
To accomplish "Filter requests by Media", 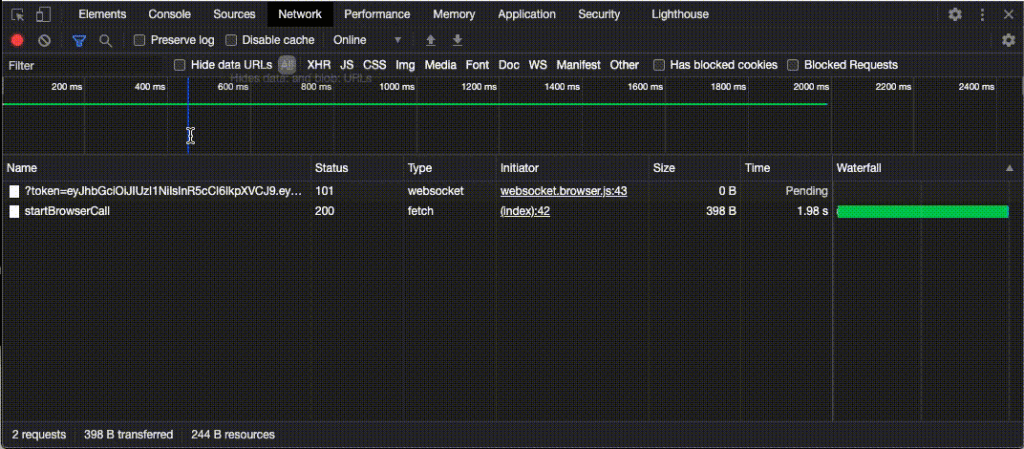I will coord(440,65).
